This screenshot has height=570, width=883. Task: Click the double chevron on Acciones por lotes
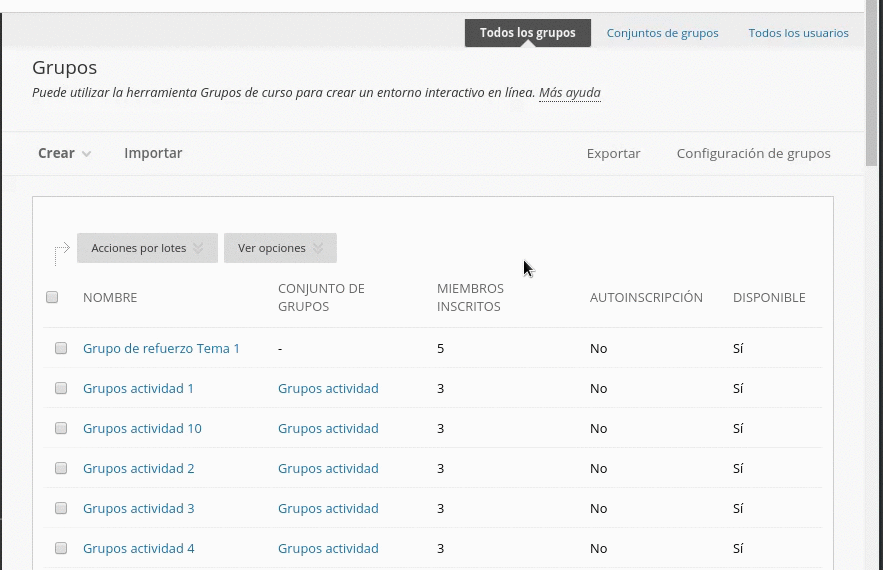point(198,248)
